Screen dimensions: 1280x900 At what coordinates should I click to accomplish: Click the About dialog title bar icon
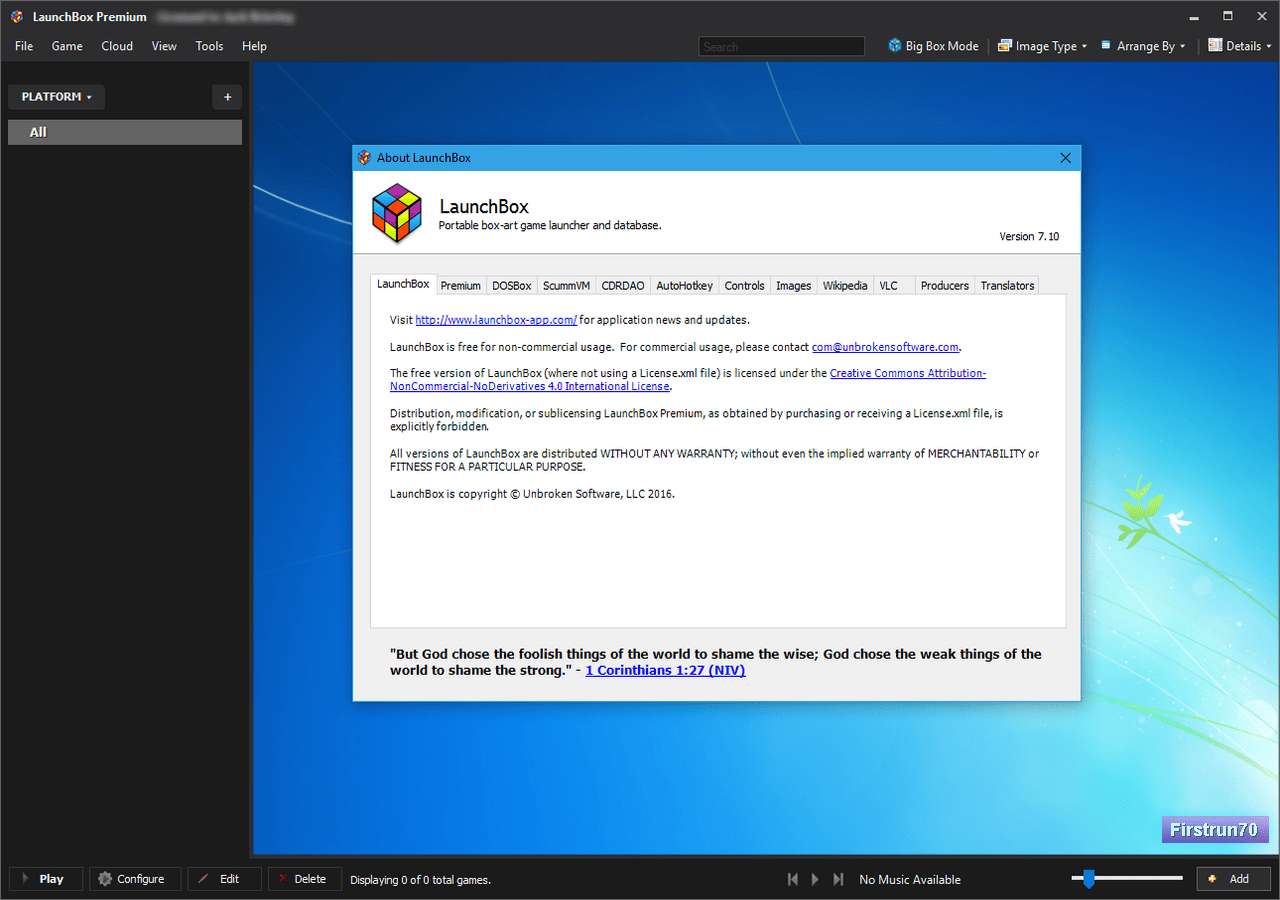click(364, 158)
